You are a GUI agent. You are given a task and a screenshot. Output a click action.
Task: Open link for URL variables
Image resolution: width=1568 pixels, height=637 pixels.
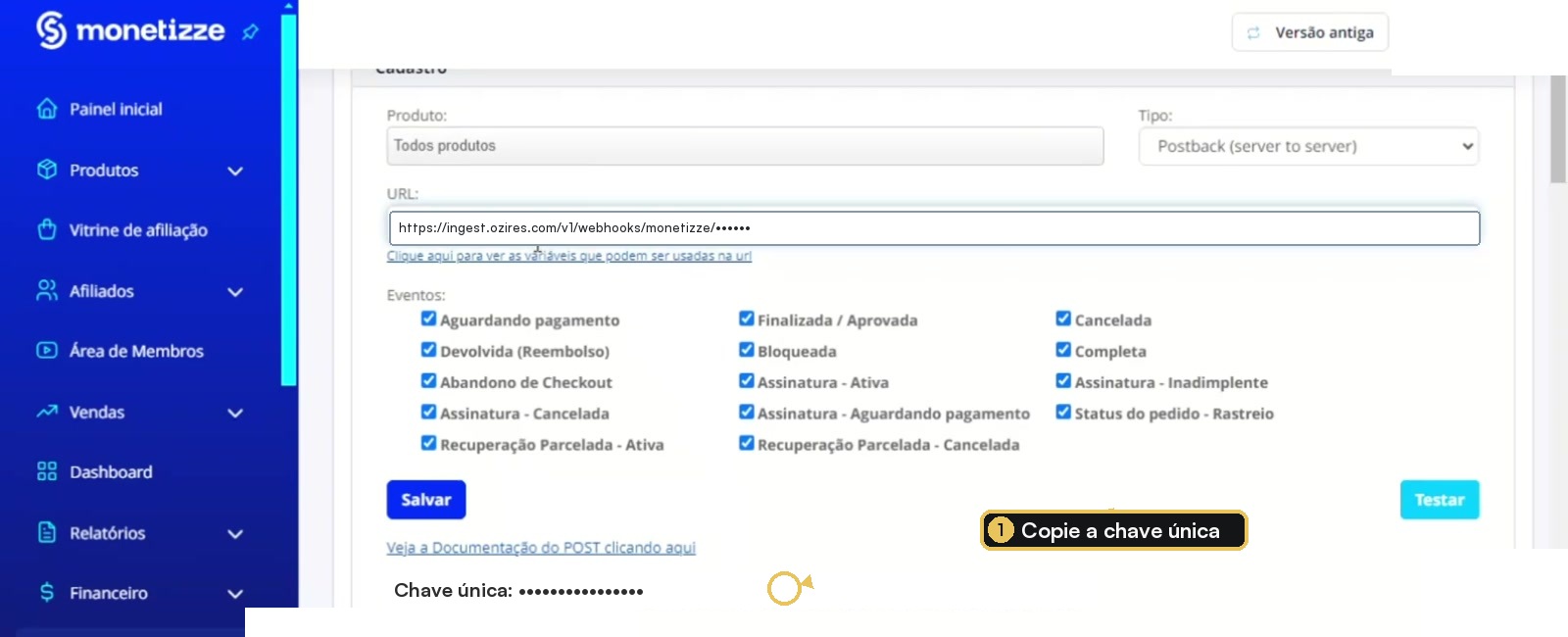click(569, 256)
